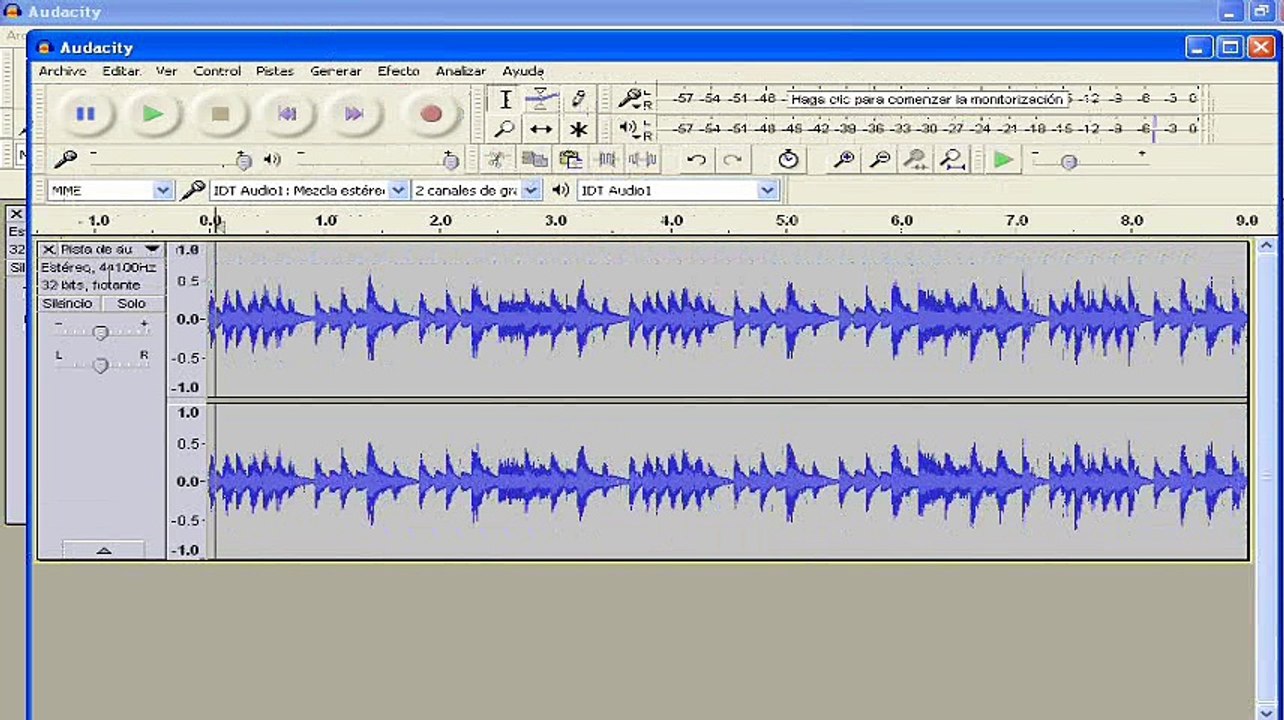Viewport: 1284px width, 720px height.
Task: Click the Trim audio icon
Action: 606,159
